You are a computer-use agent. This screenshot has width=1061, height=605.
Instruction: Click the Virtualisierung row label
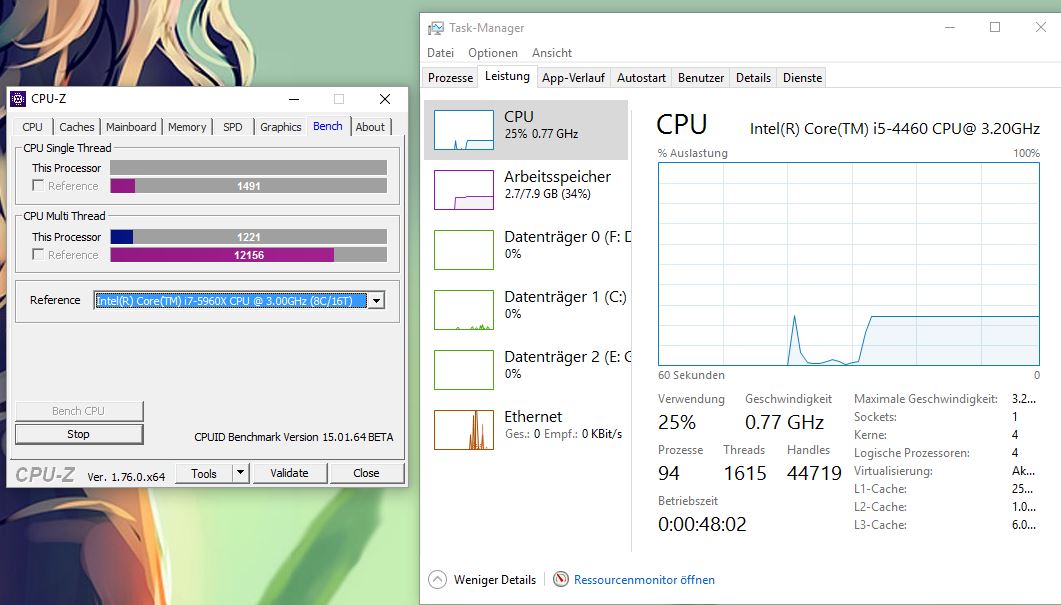pos(893,470)
